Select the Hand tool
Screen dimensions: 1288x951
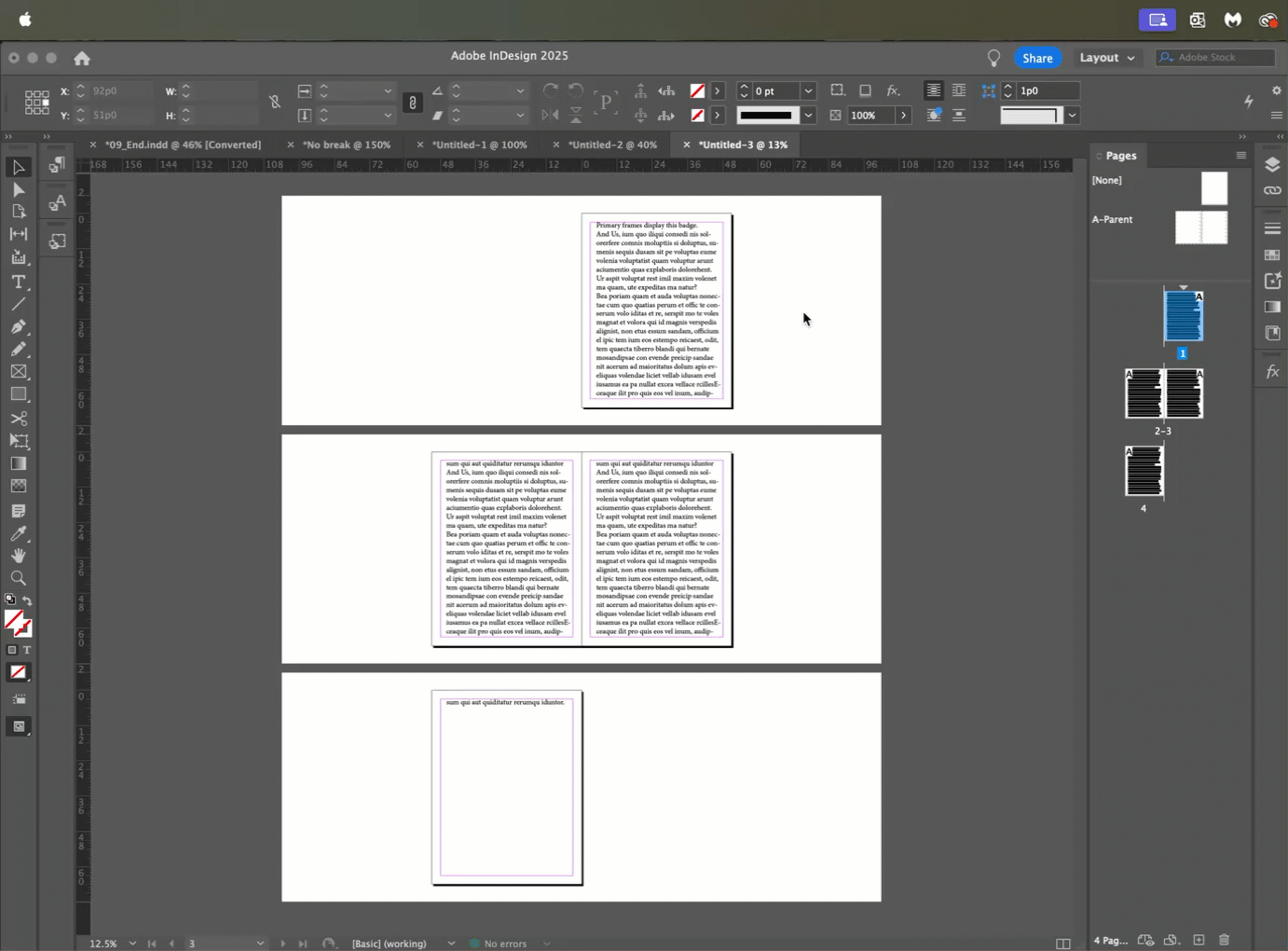coord(19,556)
